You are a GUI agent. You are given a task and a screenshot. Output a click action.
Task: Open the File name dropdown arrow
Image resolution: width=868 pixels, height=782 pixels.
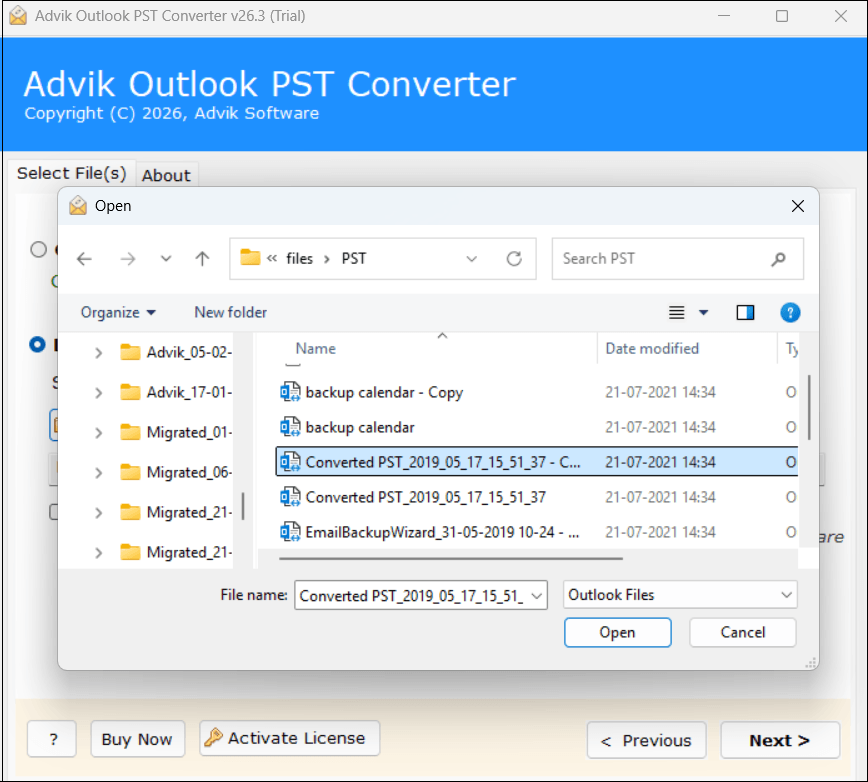click(536, 596)
